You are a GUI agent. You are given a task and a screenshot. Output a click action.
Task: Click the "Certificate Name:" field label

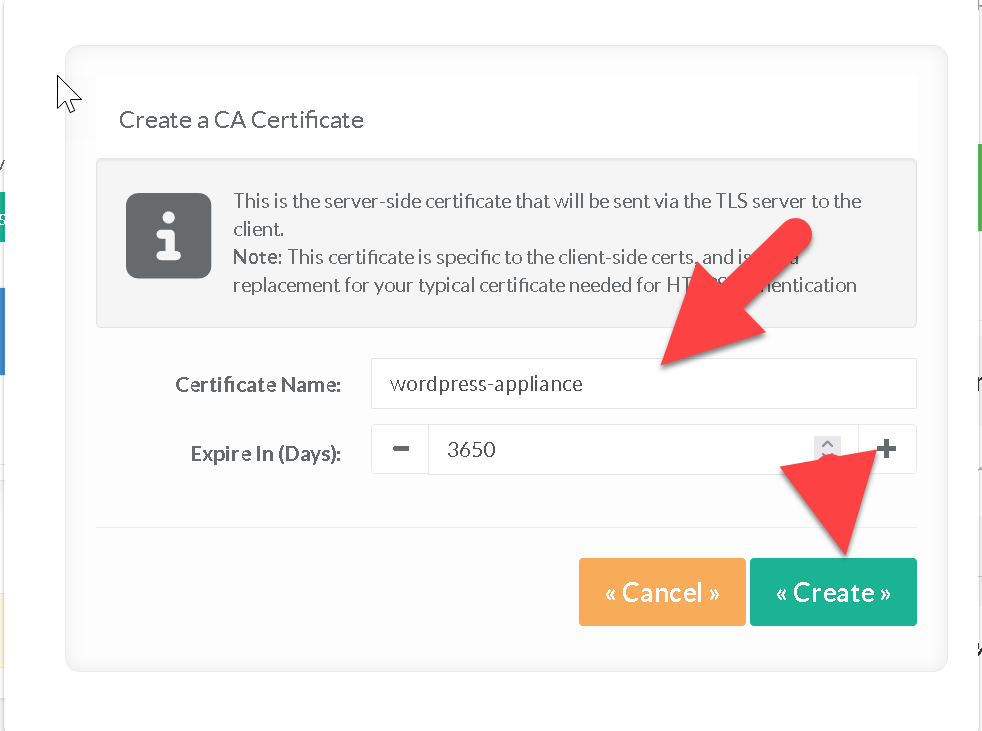tap(258, 385)
